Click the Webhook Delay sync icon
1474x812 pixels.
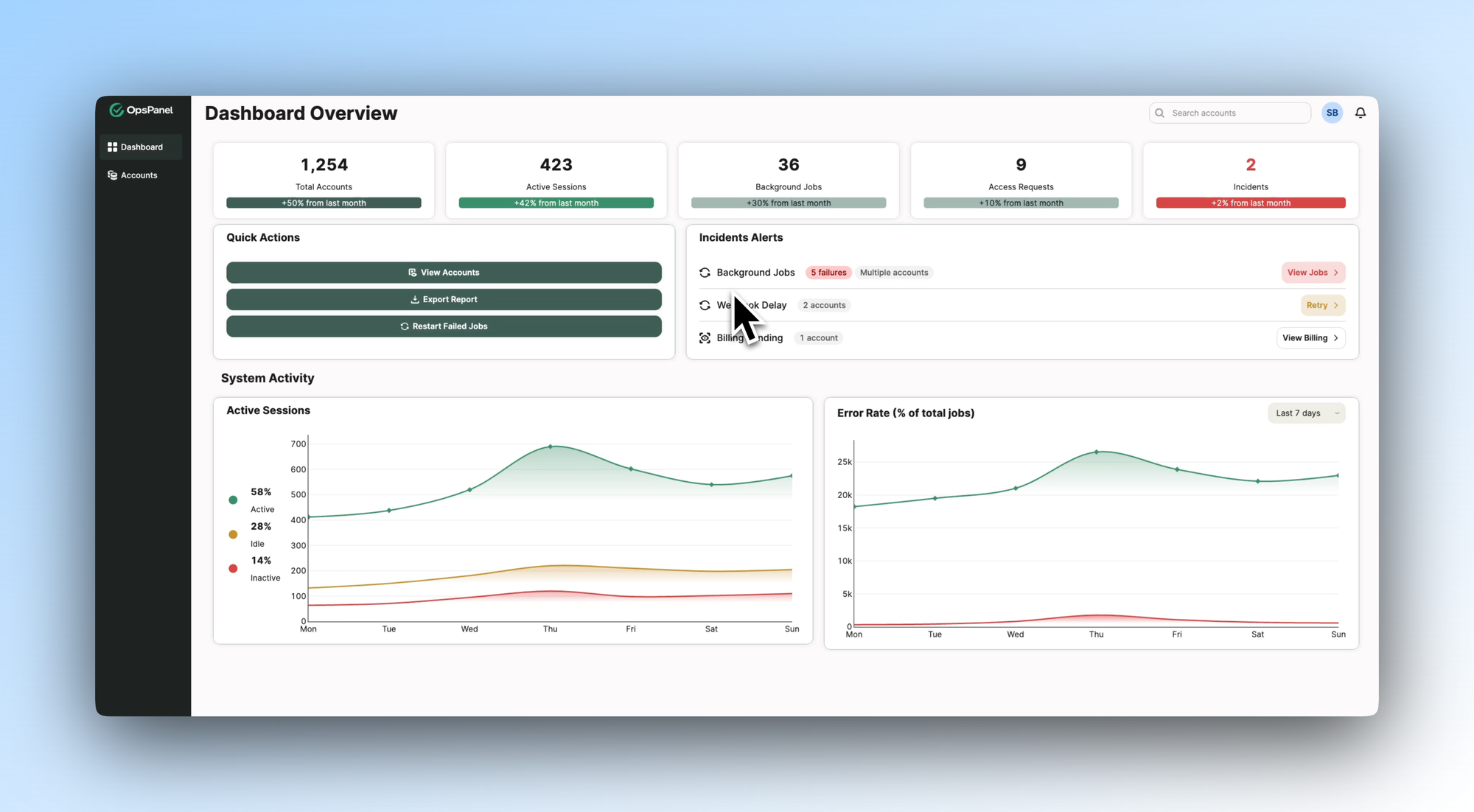pyautogui.click(x=705, y=305)
